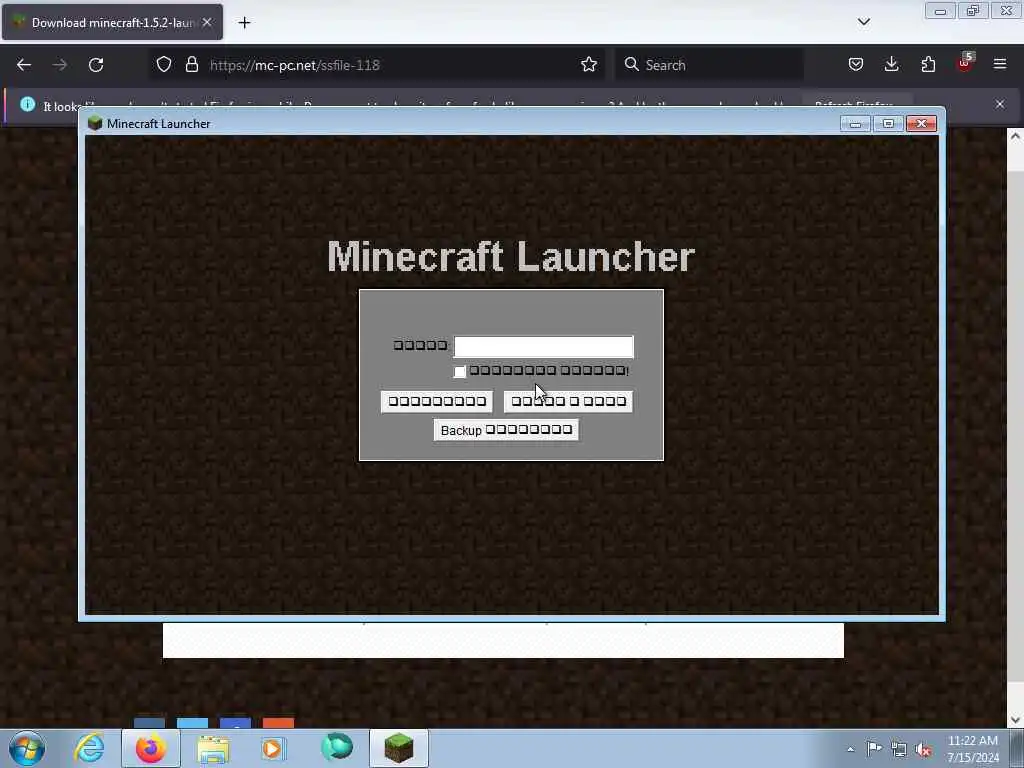
Task: Open the Firefox hamburger menu
Action: tap(1000, 64)
